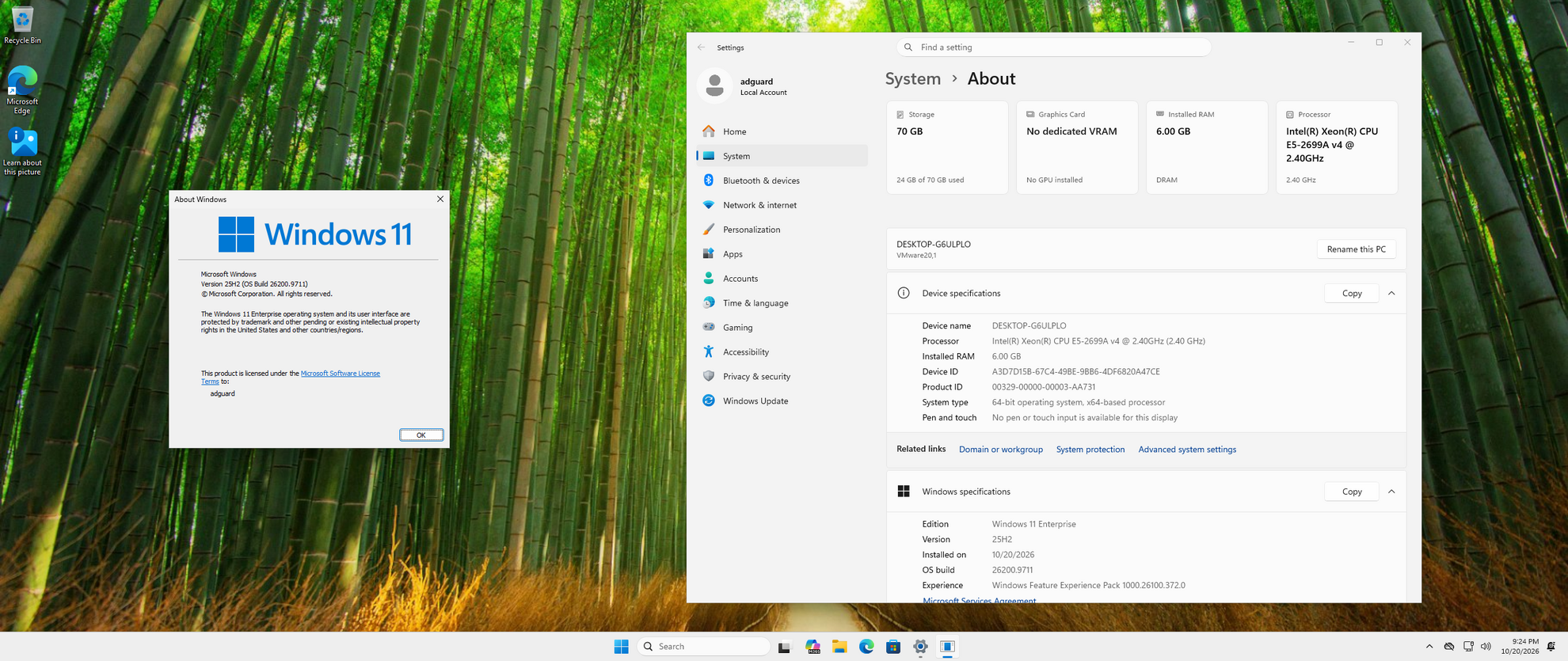Viewport: 1568px width, 661px height.
Task: Open the System protection link
Action: click(1090, 450)
